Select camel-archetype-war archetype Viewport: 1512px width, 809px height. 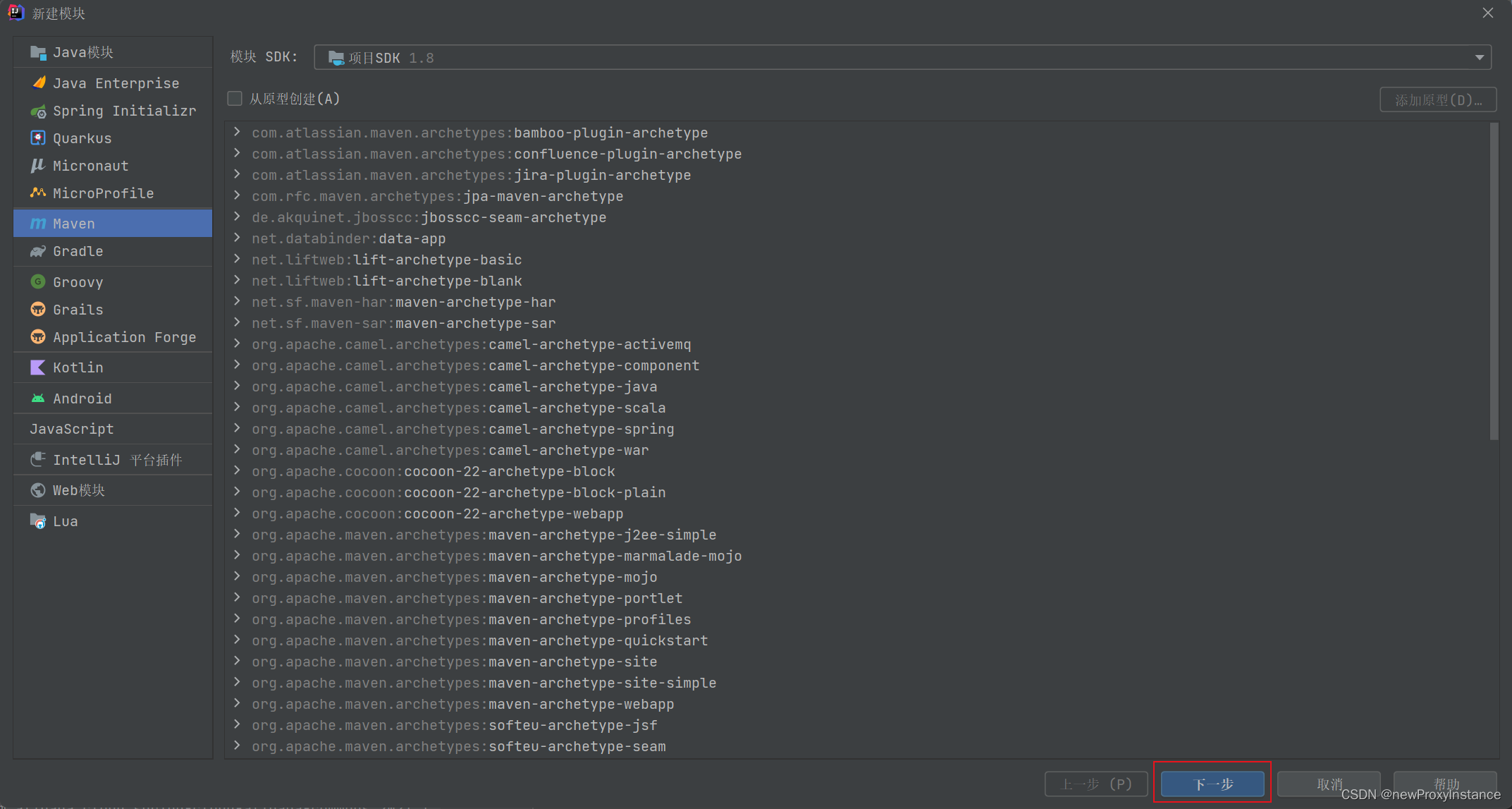[x=450, y=450]
